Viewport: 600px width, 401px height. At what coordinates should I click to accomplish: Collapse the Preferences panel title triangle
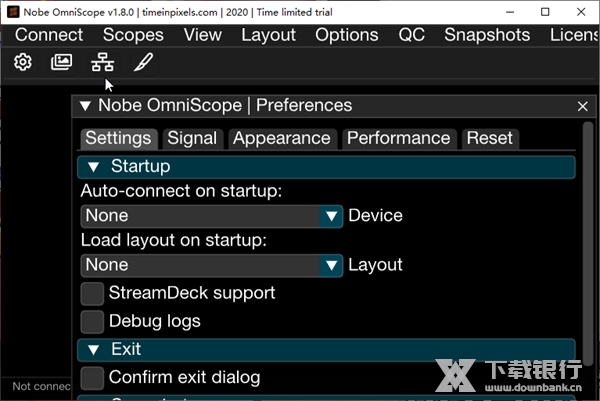(x=85, y=106)
